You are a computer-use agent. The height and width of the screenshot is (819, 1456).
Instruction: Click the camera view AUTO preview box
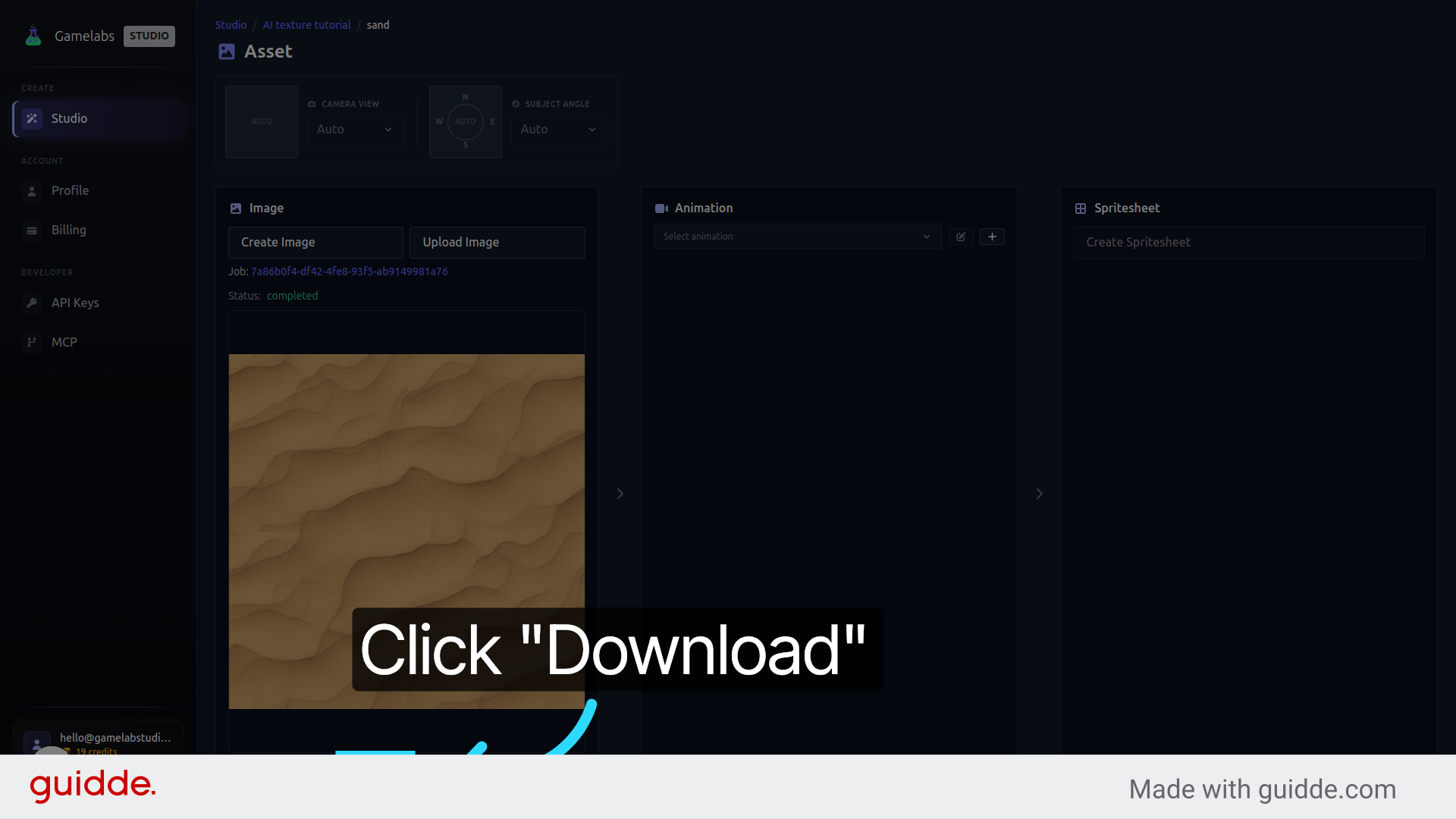tap(262, 121)
